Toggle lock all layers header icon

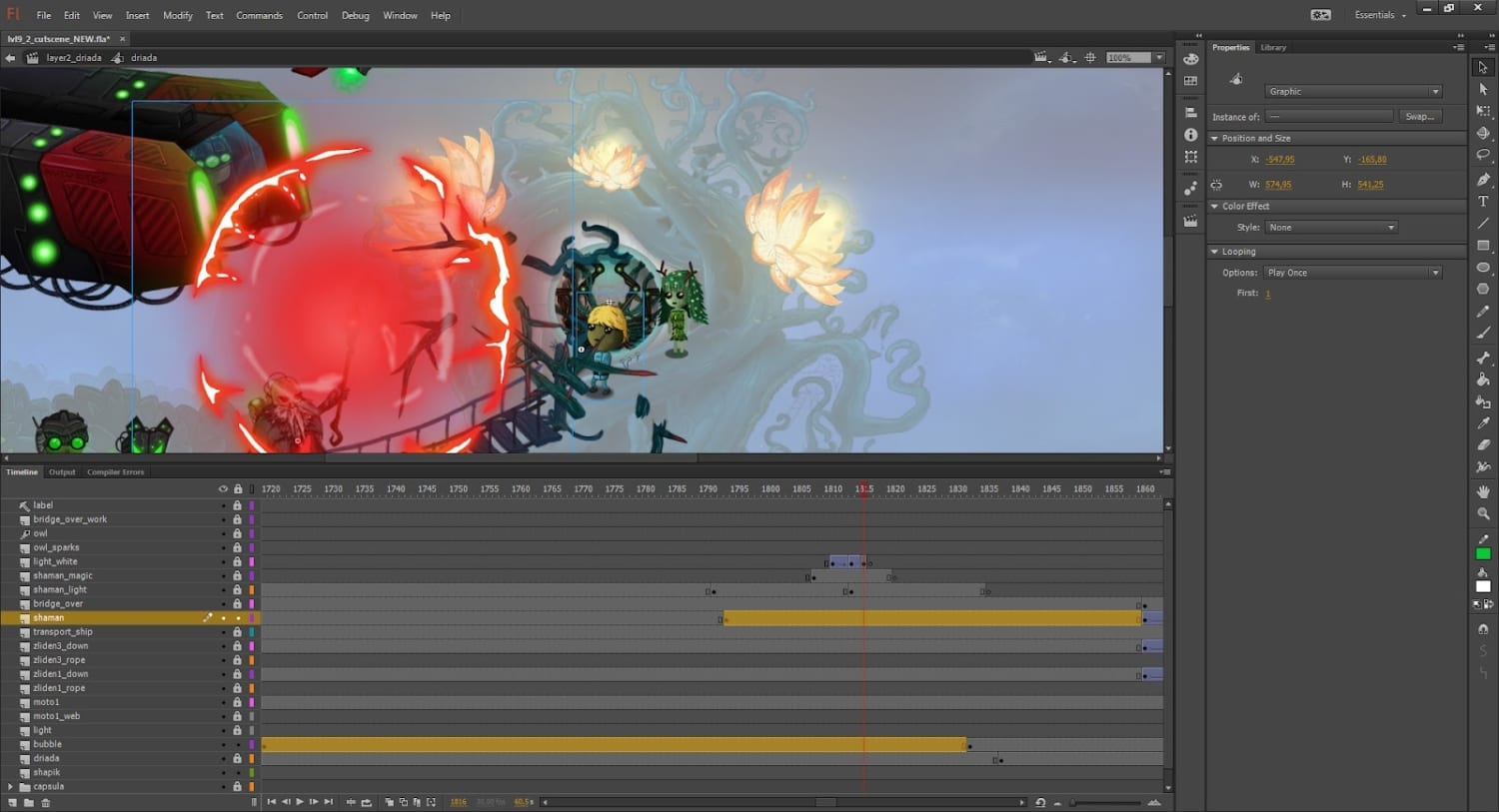pos(238,489)
